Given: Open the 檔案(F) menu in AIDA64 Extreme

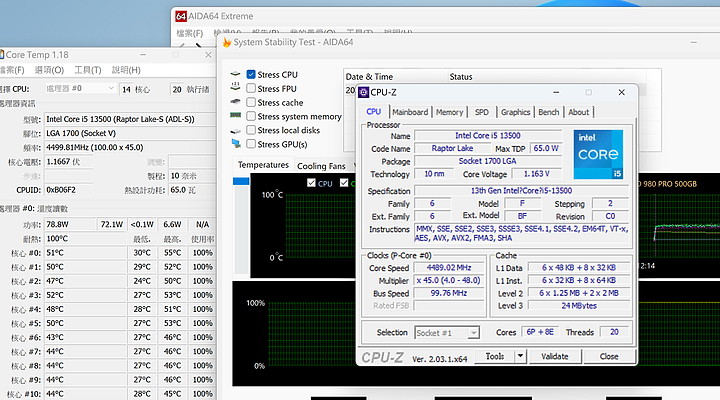Looking at the screenshot, I should point(190,34).
